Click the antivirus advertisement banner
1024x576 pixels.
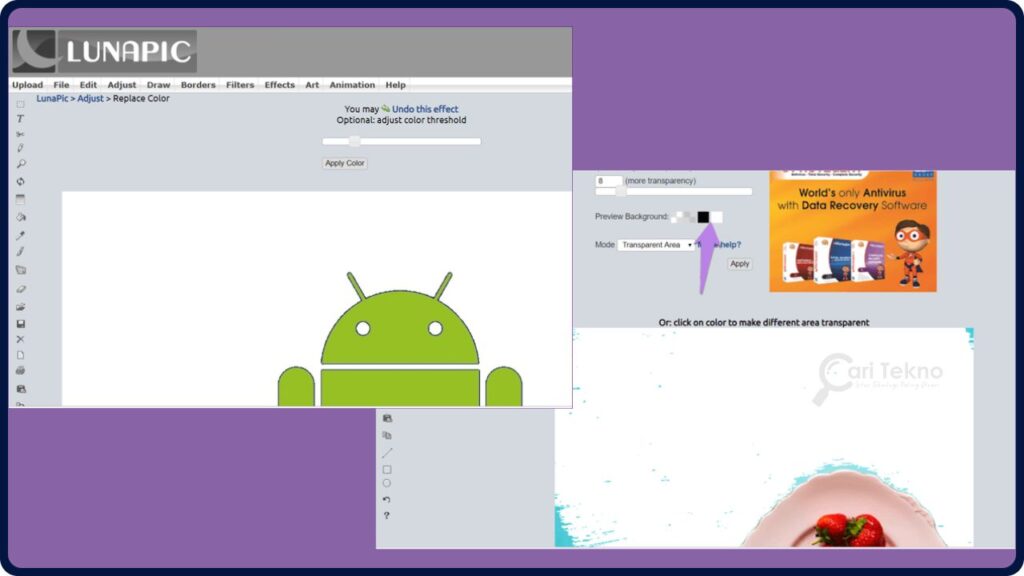tap(853, 231)
